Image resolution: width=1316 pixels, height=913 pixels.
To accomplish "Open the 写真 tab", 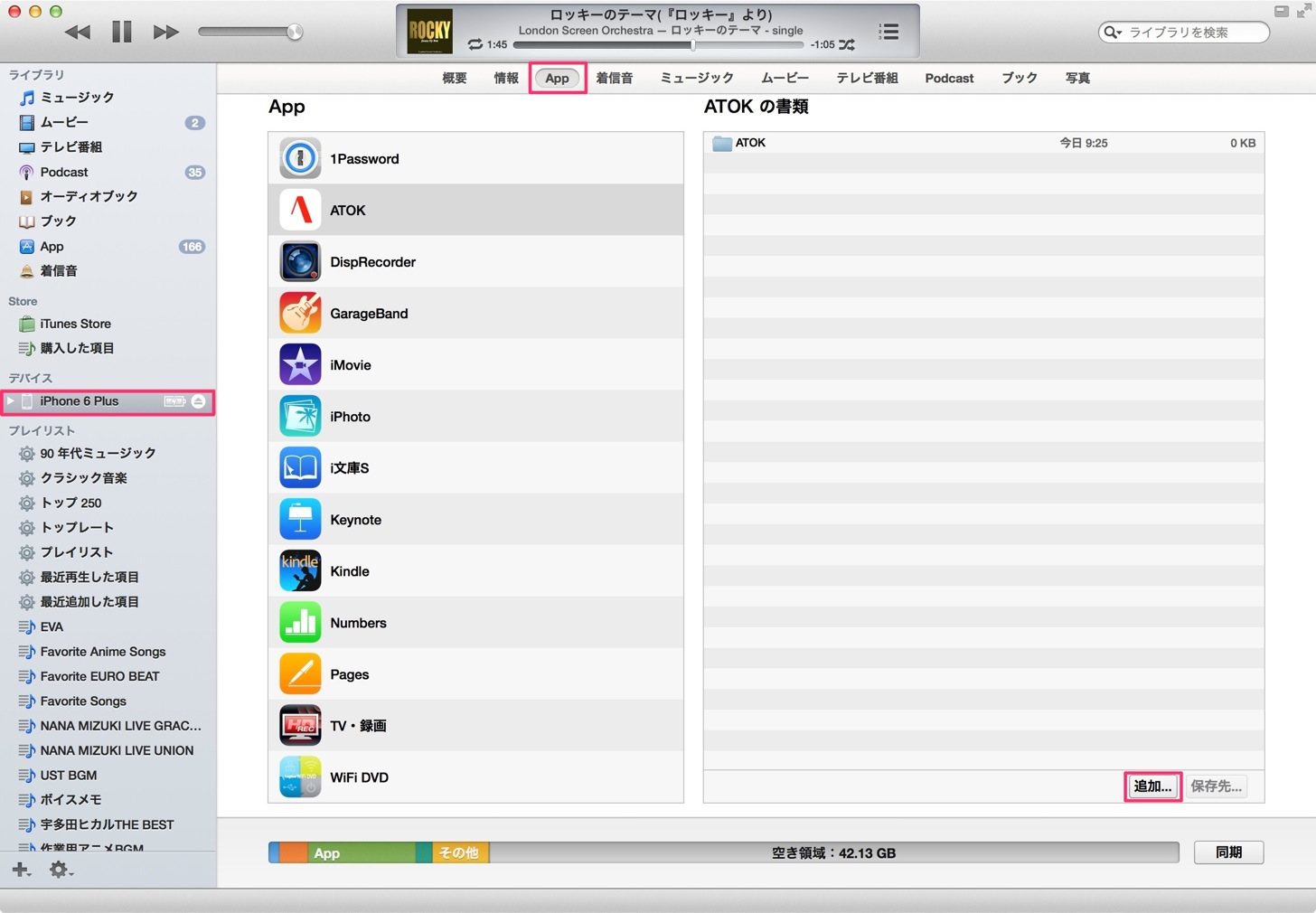I will point(1077,79).
